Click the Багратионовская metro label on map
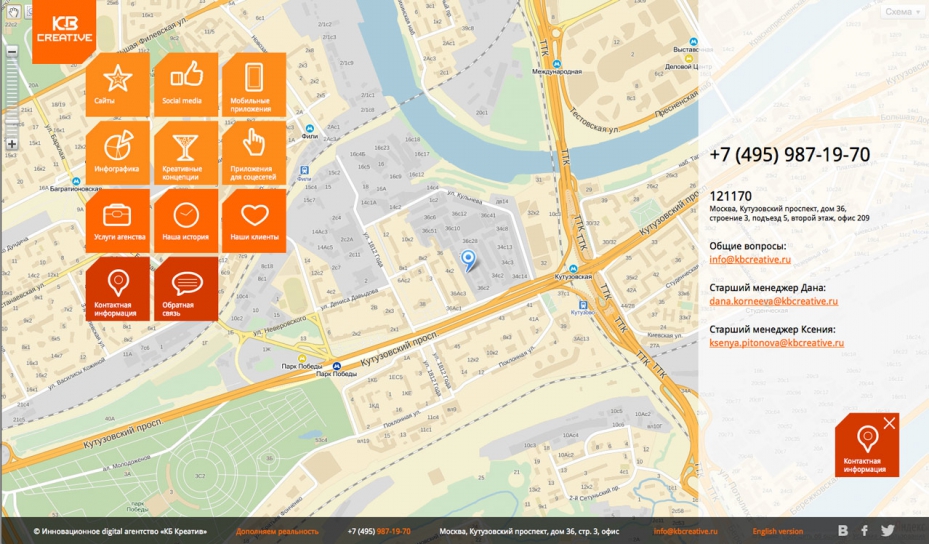The height and width of the screenshot is (544, 929). [x=75, y=188]
